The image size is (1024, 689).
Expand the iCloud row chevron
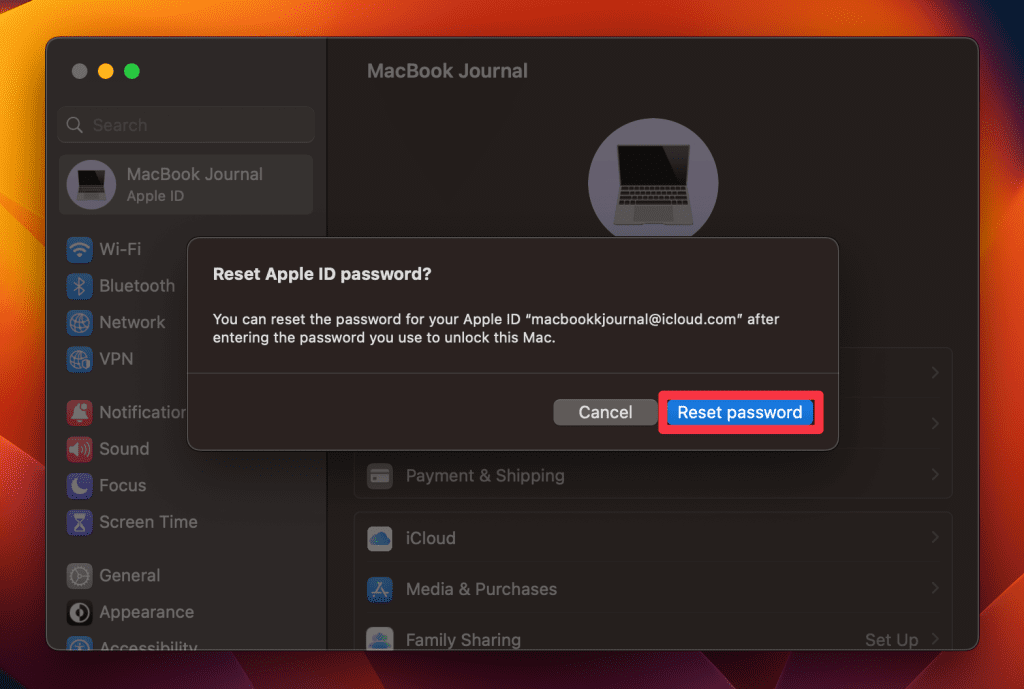point(935,537)
